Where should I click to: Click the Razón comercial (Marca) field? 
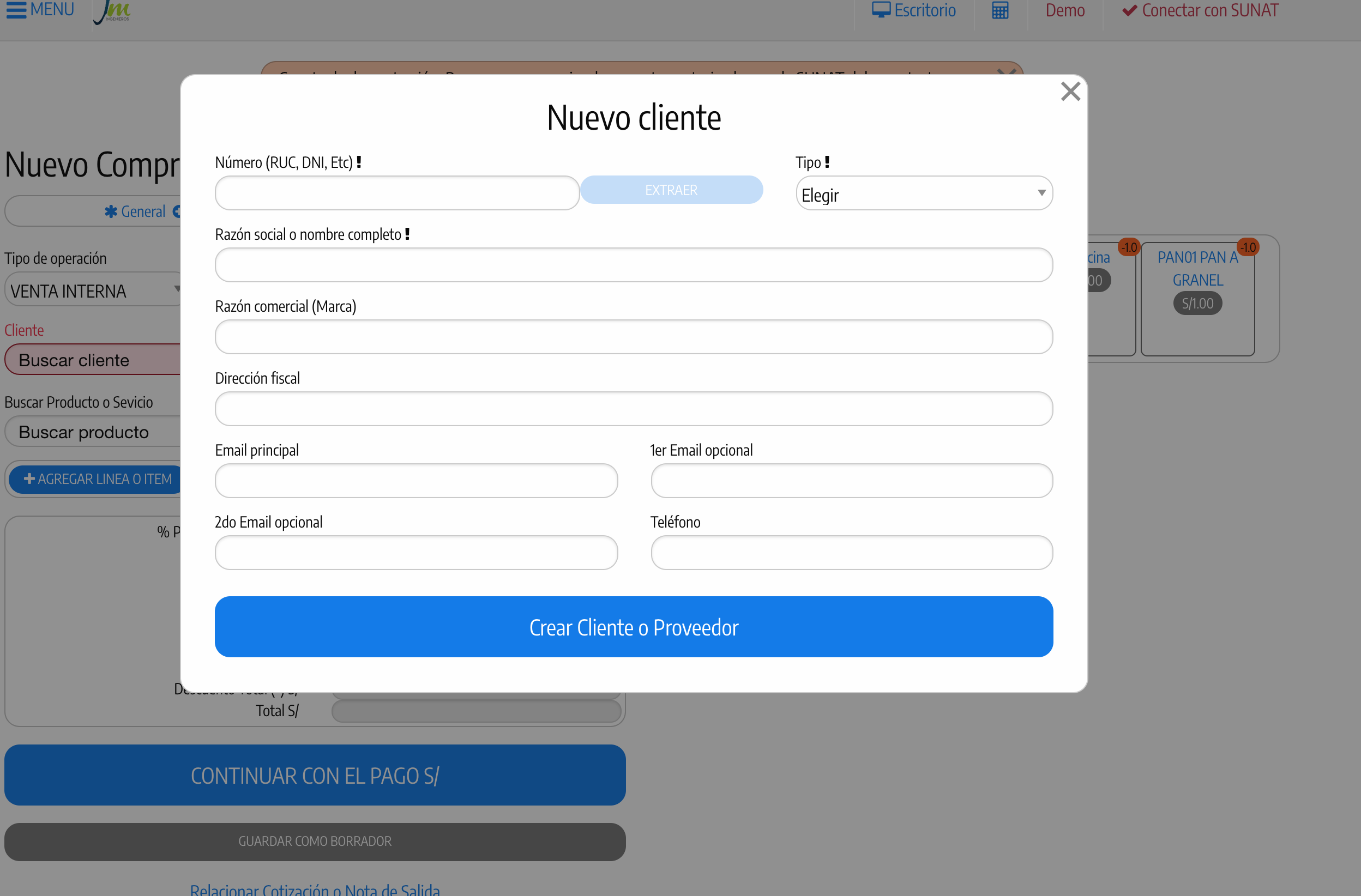coord(633,337)
